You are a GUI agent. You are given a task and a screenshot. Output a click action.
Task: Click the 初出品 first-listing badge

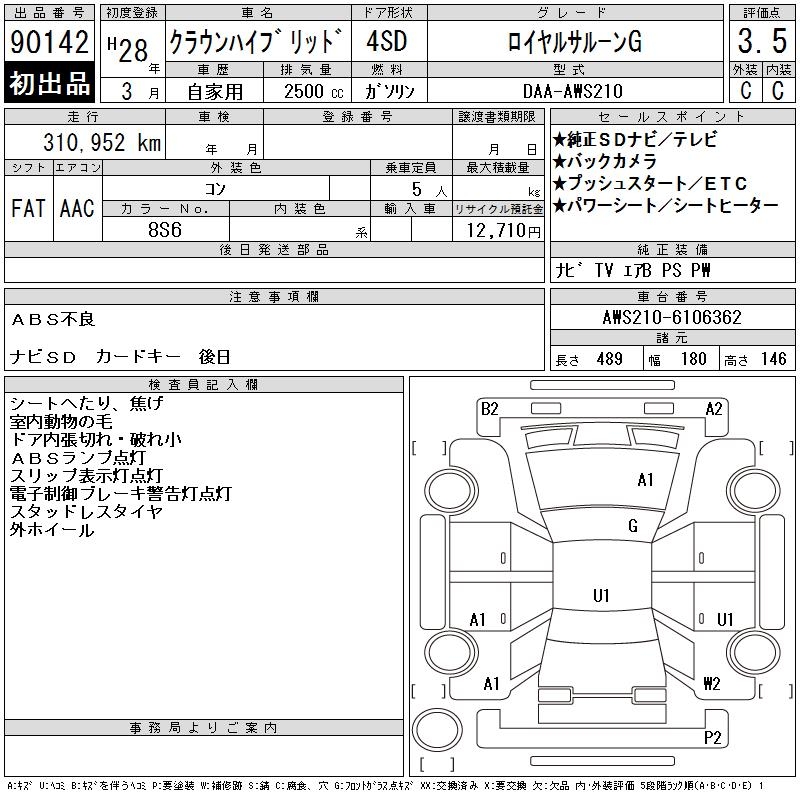click(x=50, y=84)
